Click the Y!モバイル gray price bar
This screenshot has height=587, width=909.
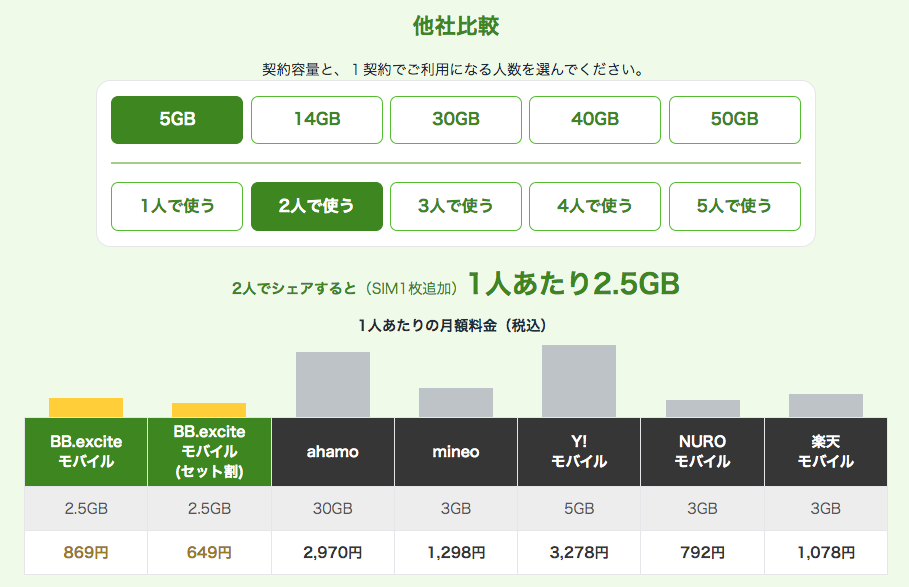coord(579,381)
